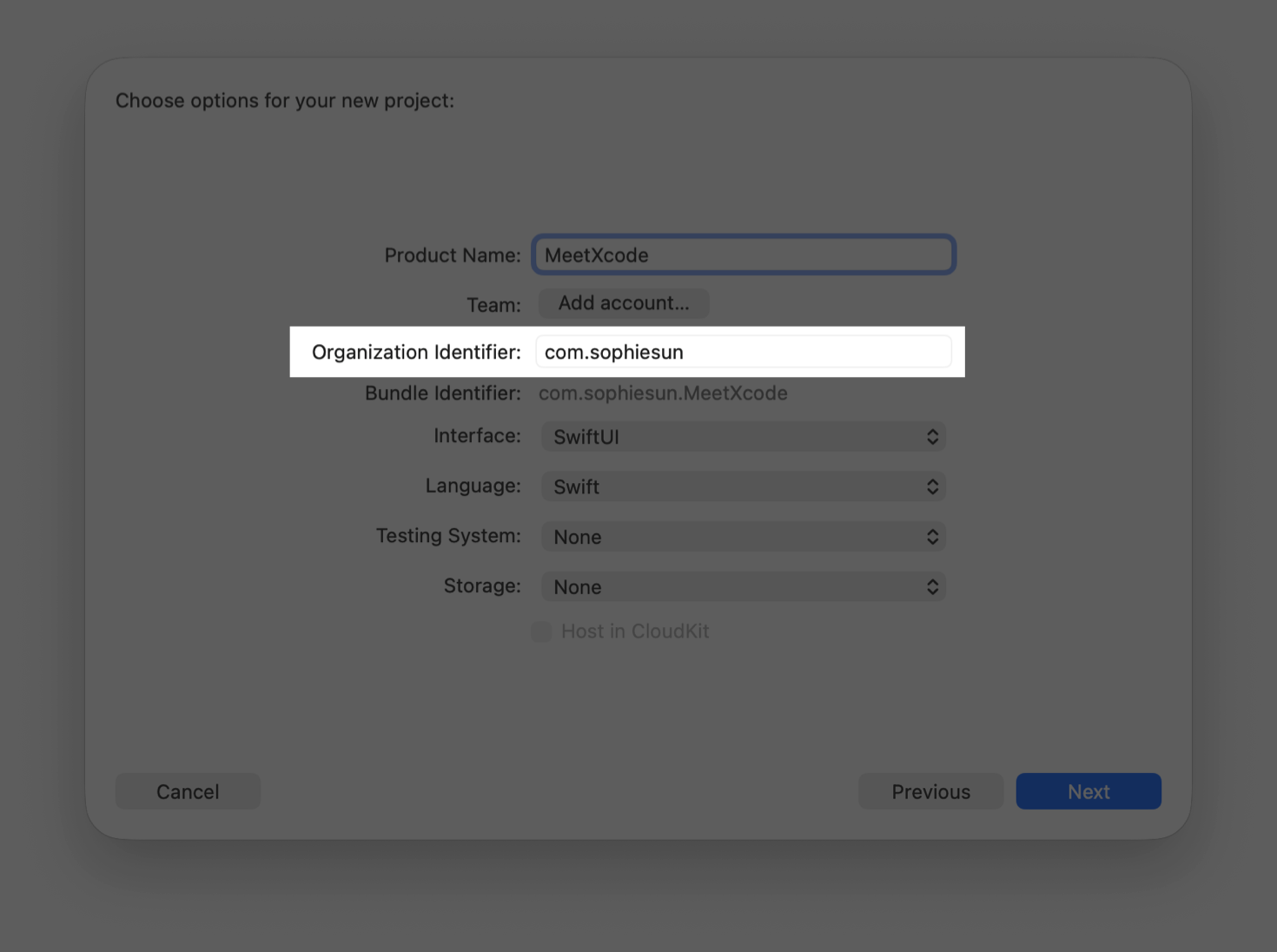Click the Storage popup chevron arrows
This screenshot has height=952, width=1277.
click(x=932, y=587)
